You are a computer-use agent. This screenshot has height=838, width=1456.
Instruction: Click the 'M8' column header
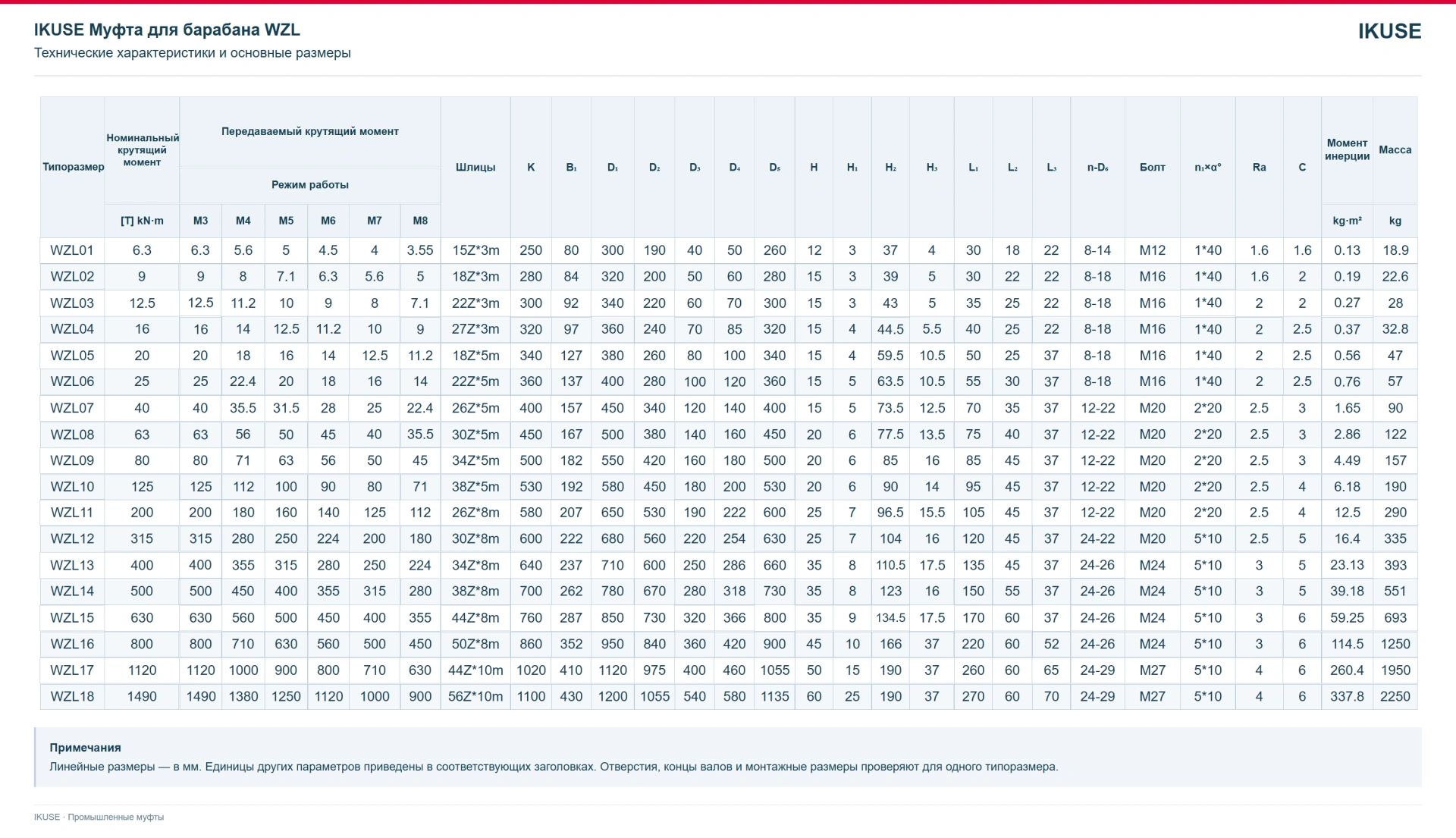pos(420,221)
